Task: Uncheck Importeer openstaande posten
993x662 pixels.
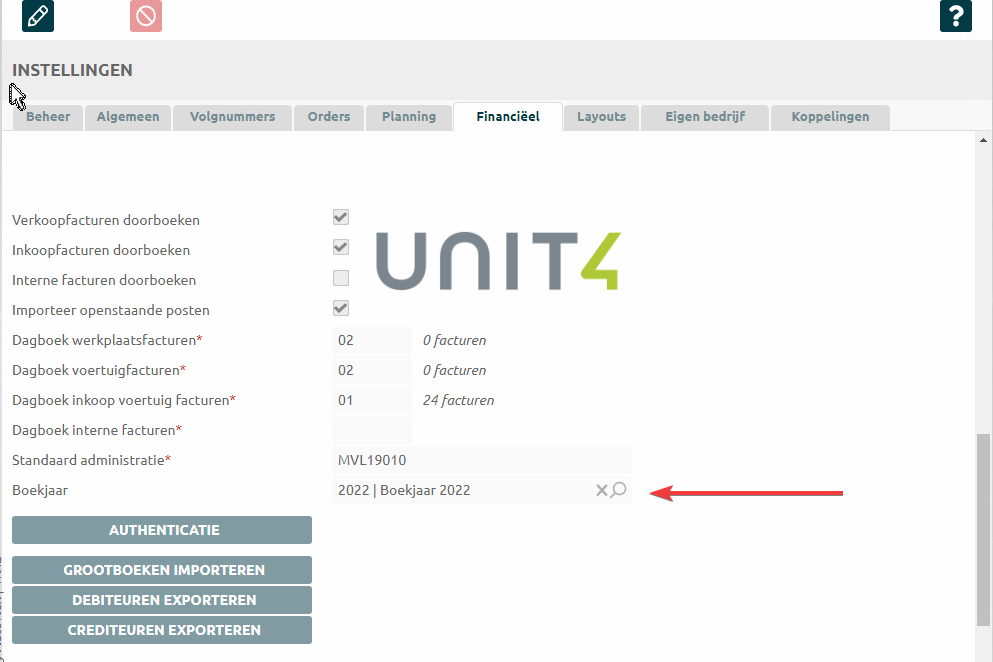Action: (x=341, y=308)
